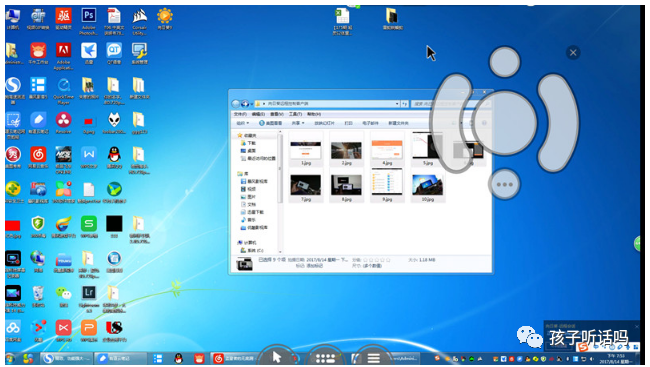Open the hamburger menu bottom overlay button
650x367 pixels.
[x=373, y=357]
